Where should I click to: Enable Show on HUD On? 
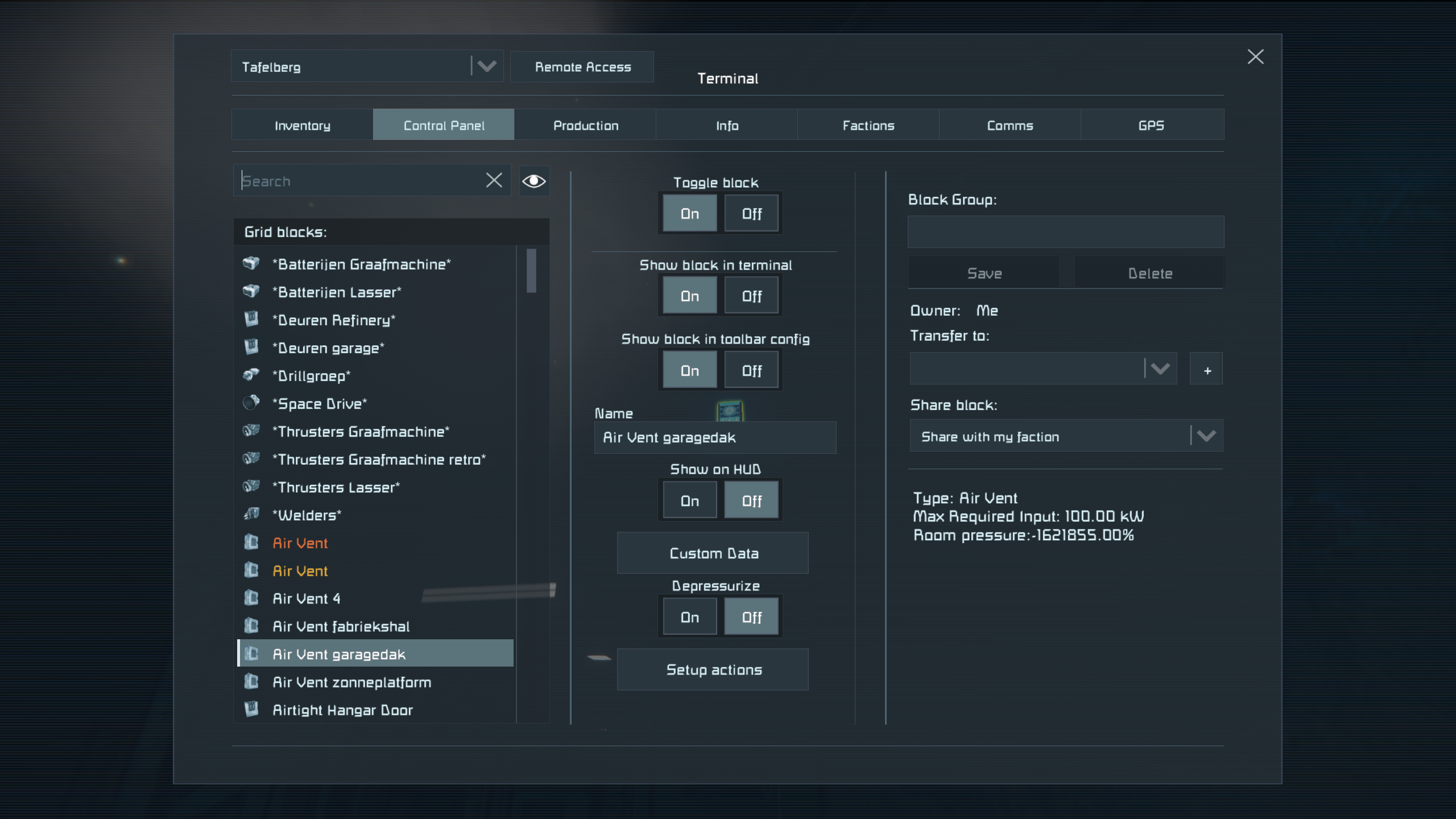[x=689, y=500]
